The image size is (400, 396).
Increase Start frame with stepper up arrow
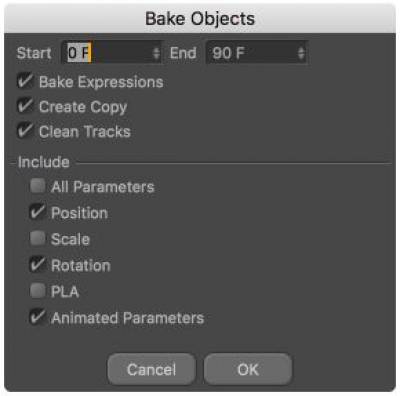tap(156, 49)
